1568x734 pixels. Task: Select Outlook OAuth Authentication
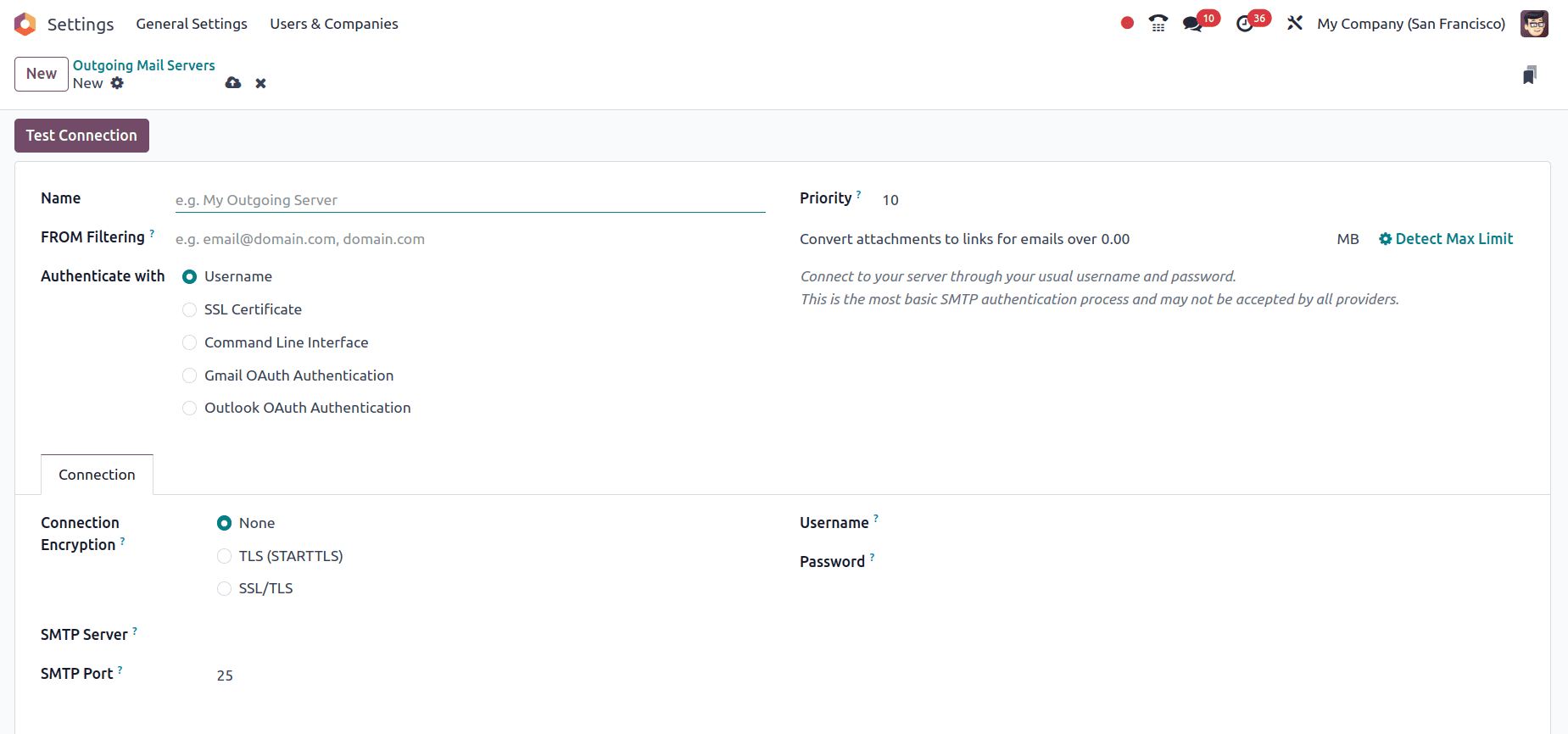click(x=190, y=408)
